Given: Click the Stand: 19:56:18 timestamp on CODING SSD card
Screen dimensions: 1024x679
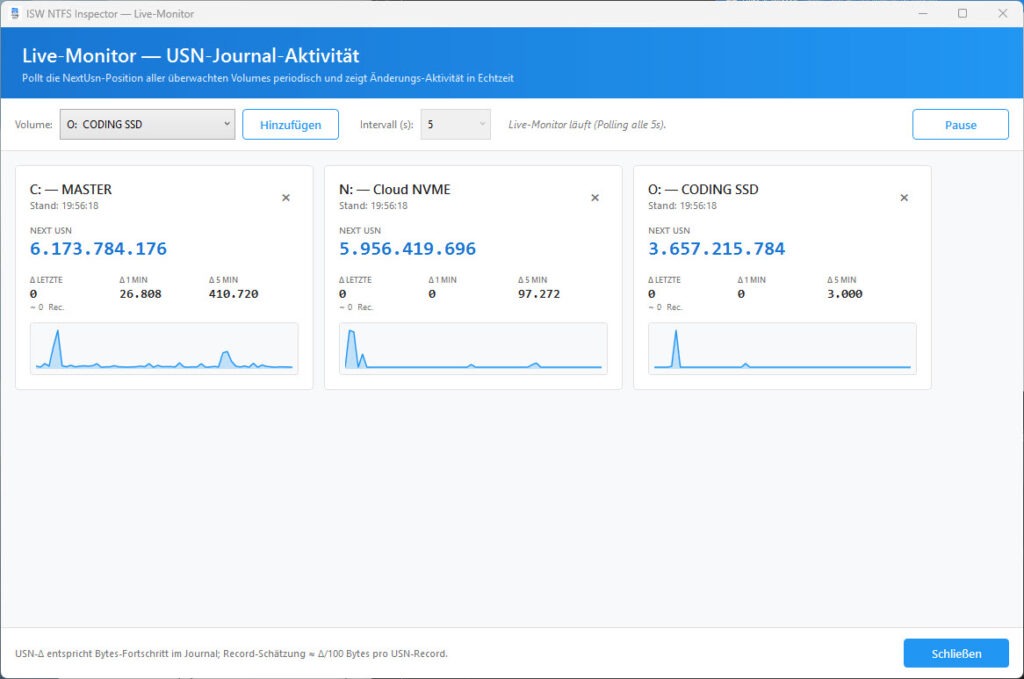Looking at the screenshot, I should (x=682, y=206).
